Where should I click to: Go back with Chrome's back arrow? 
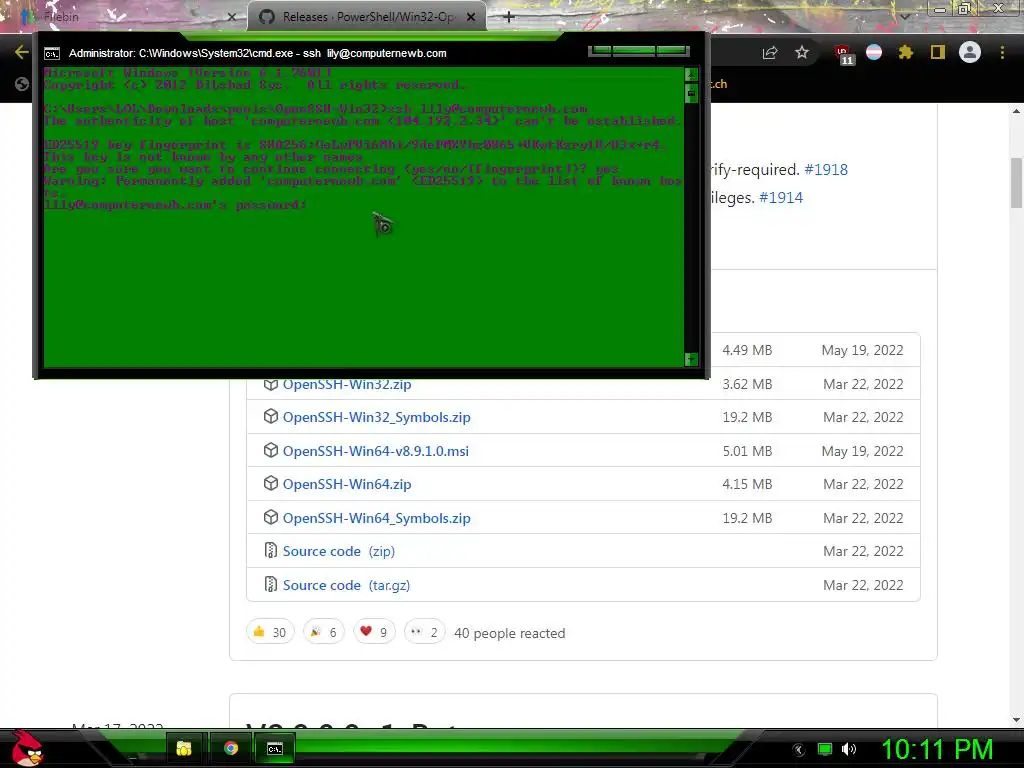tap(21, 52)
